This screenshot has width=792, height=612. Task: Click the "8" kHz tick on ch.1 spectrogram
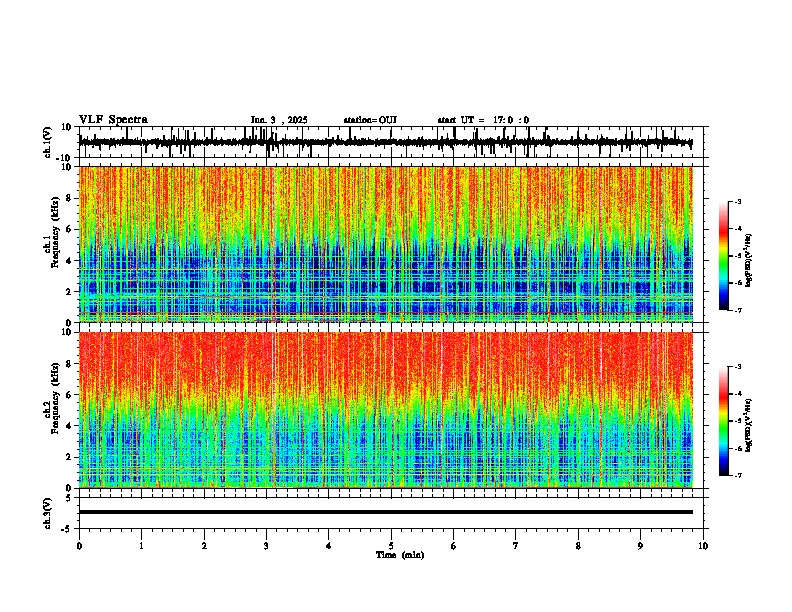tap(70, 198)
